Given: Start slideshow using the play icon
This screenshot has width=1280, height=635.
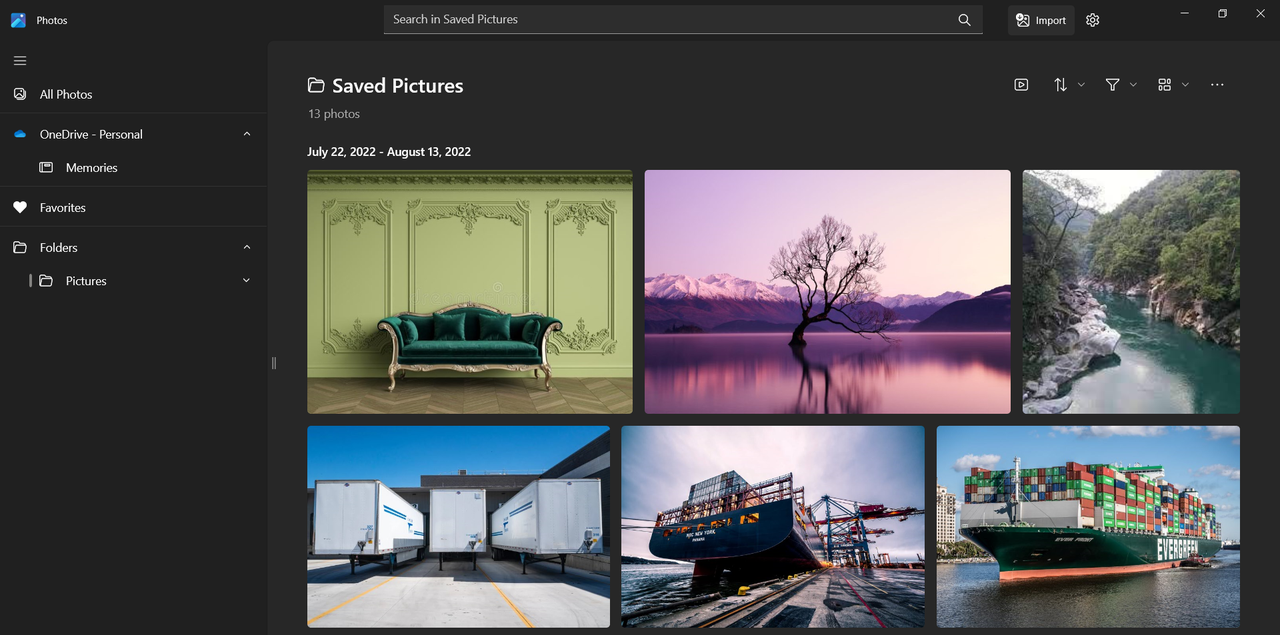Looking at the screenshot, I should 1021,85.
